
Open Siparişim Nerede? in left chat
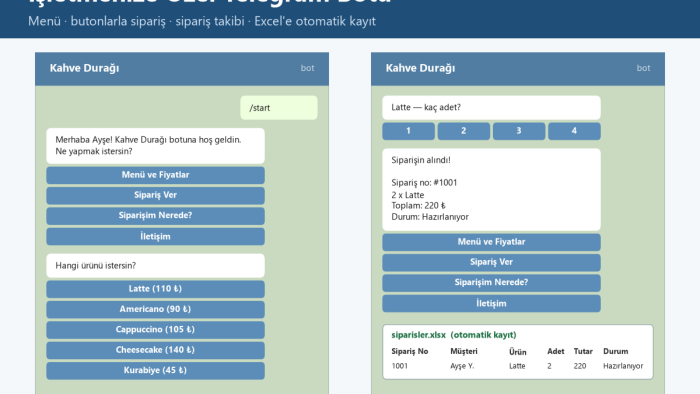coord(155,216)
